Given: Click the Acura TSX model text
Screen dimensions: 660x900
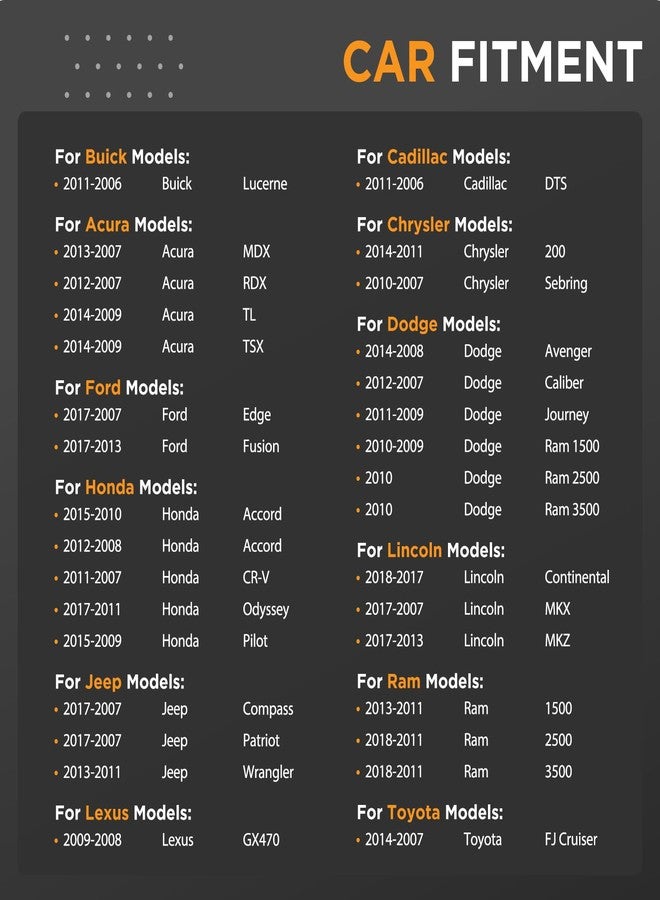Looking at the screenshot, I should pos(253,347).
